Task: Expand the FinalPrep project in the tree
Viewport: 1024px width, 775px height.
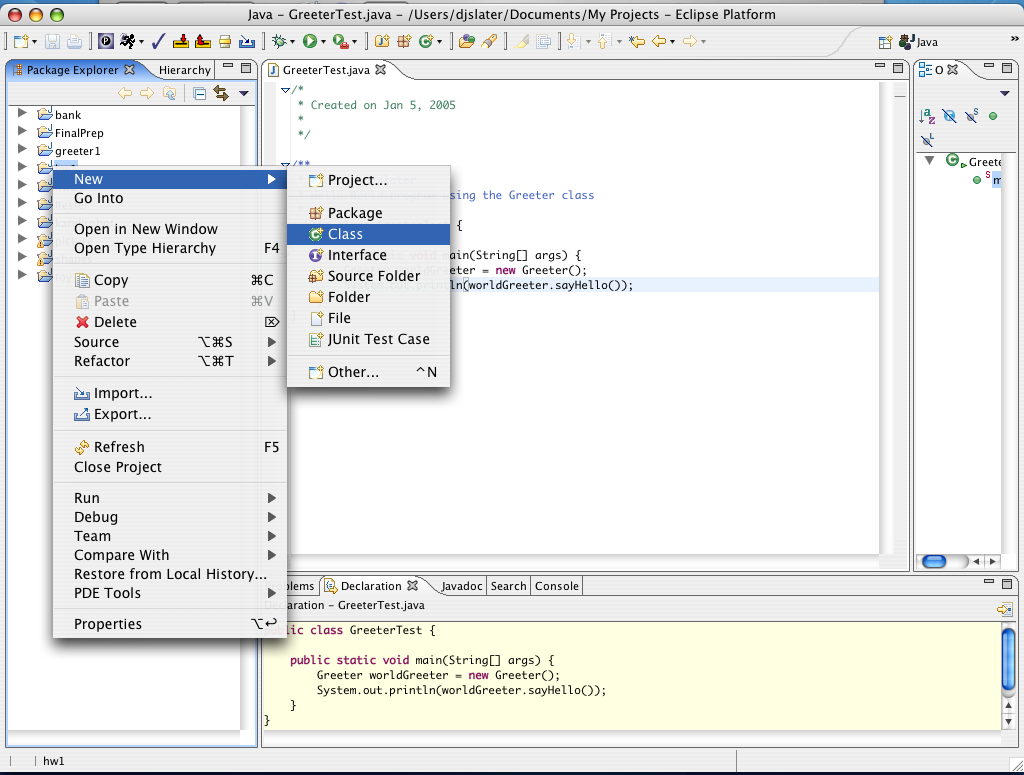Action: pyautogui.click(x=22, y=132)
